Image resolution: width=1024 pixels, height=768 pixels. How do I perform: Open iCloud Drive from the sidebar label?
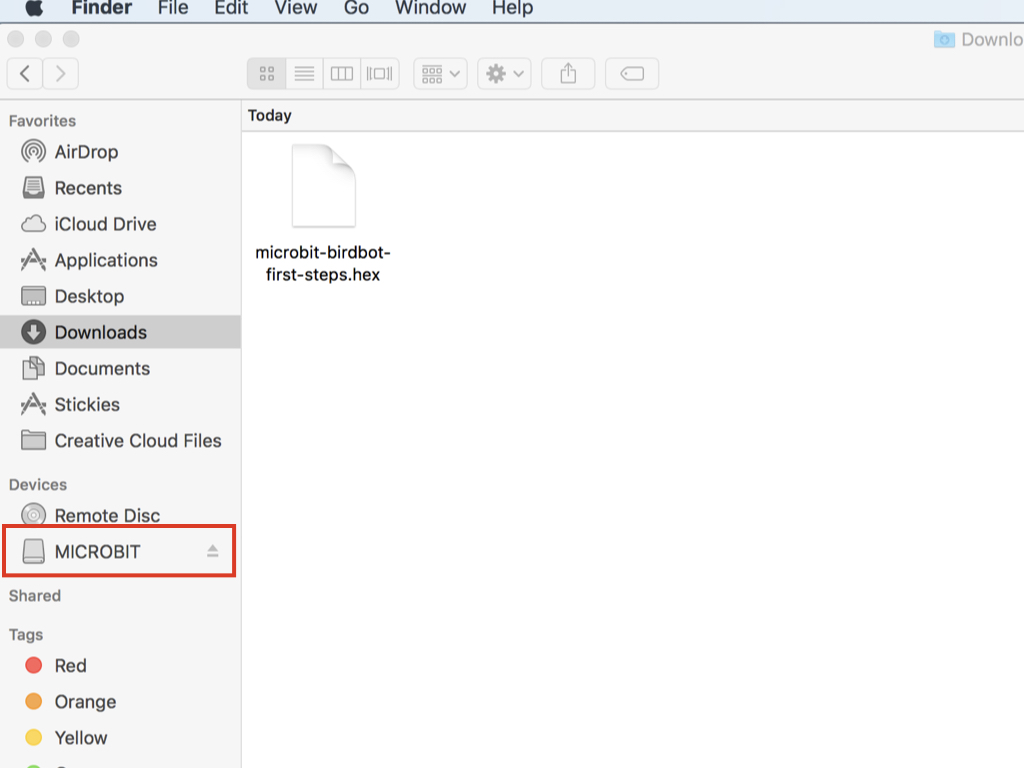(105, 224)
